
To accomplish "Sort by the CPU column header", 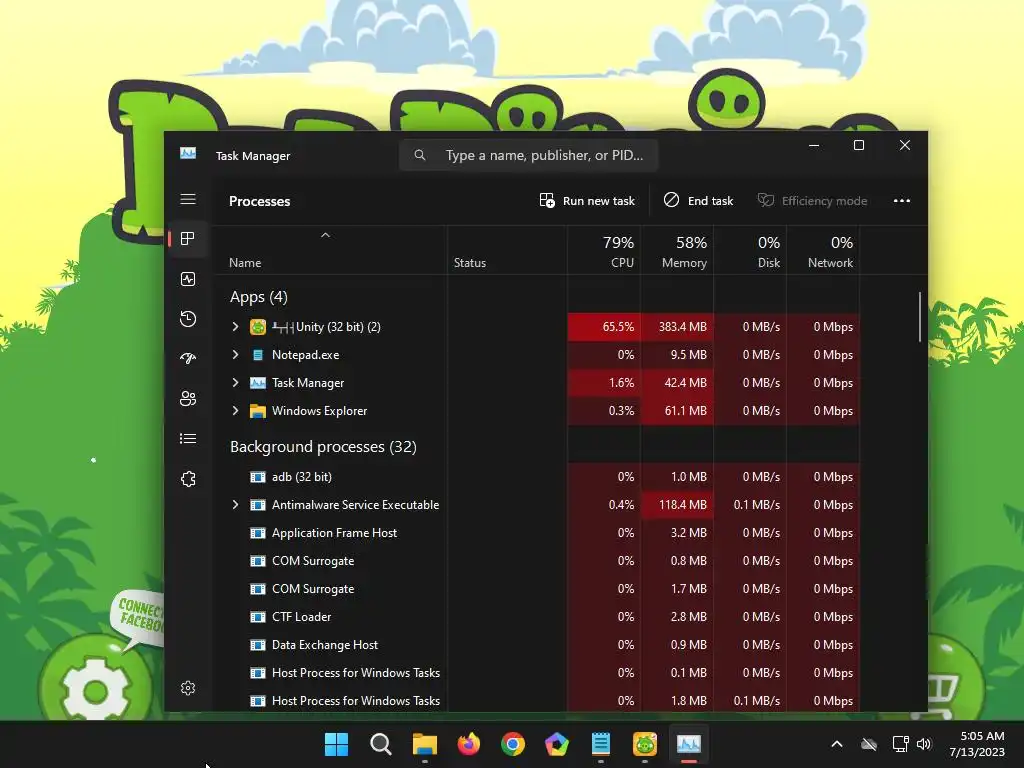I will 604,251.
